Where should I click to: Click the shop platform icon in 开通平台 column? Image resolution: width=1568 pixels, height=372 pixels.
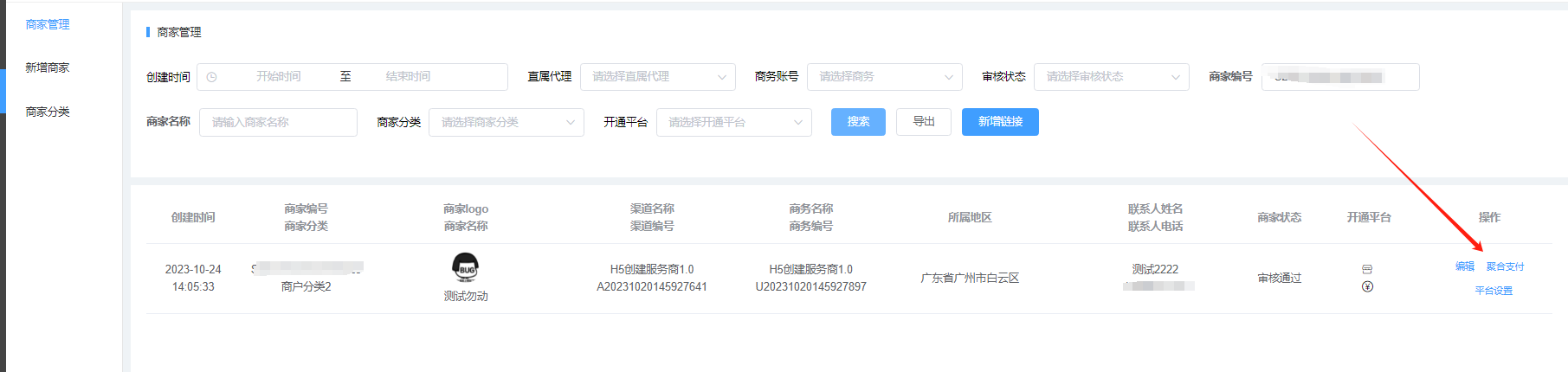point(1367,269)
